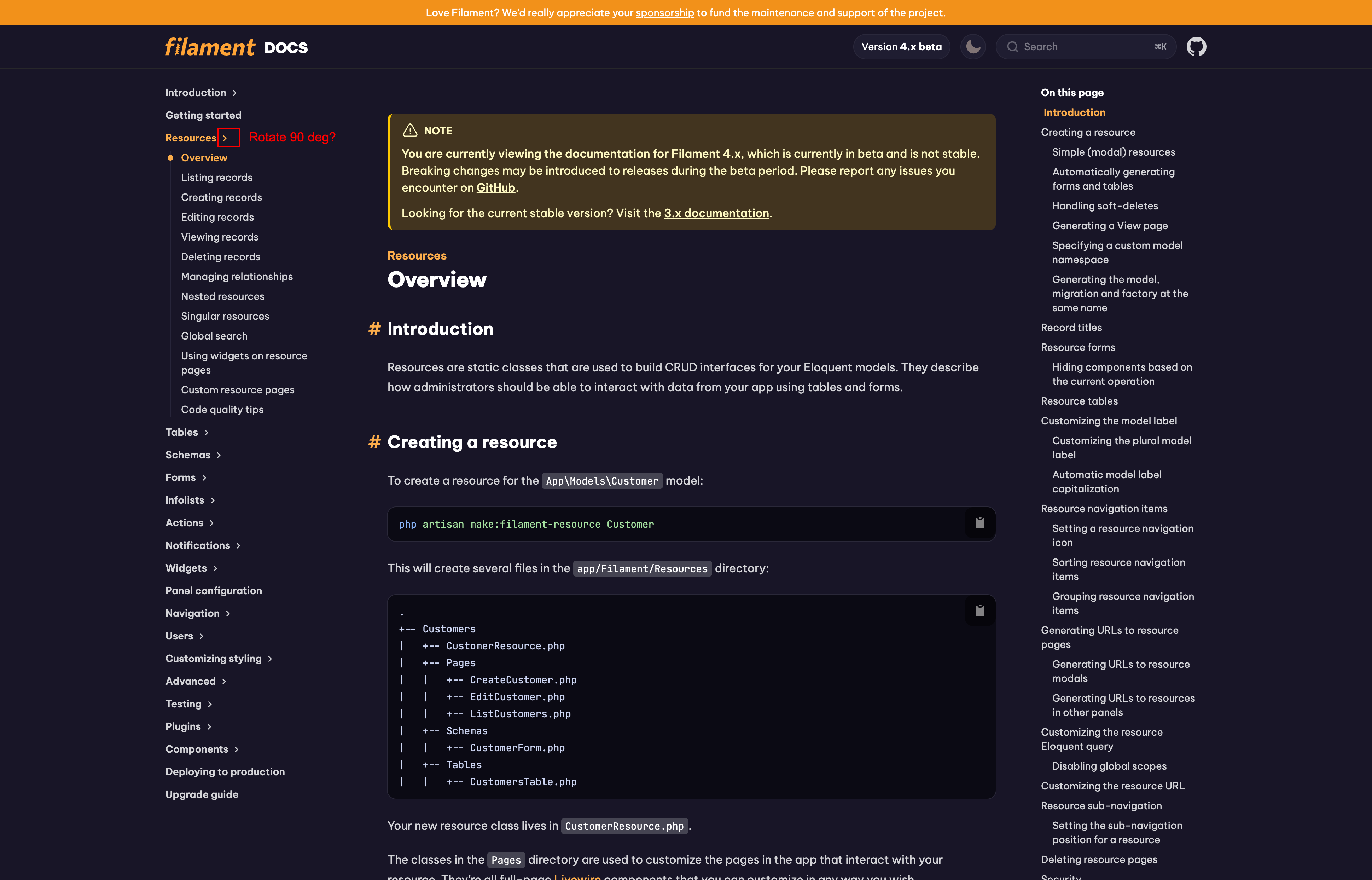Image resolution: width=1372 pixels, height=880 pixels.
Task: Open Listing records sidebar page
Action: click(x=216, y=178)
